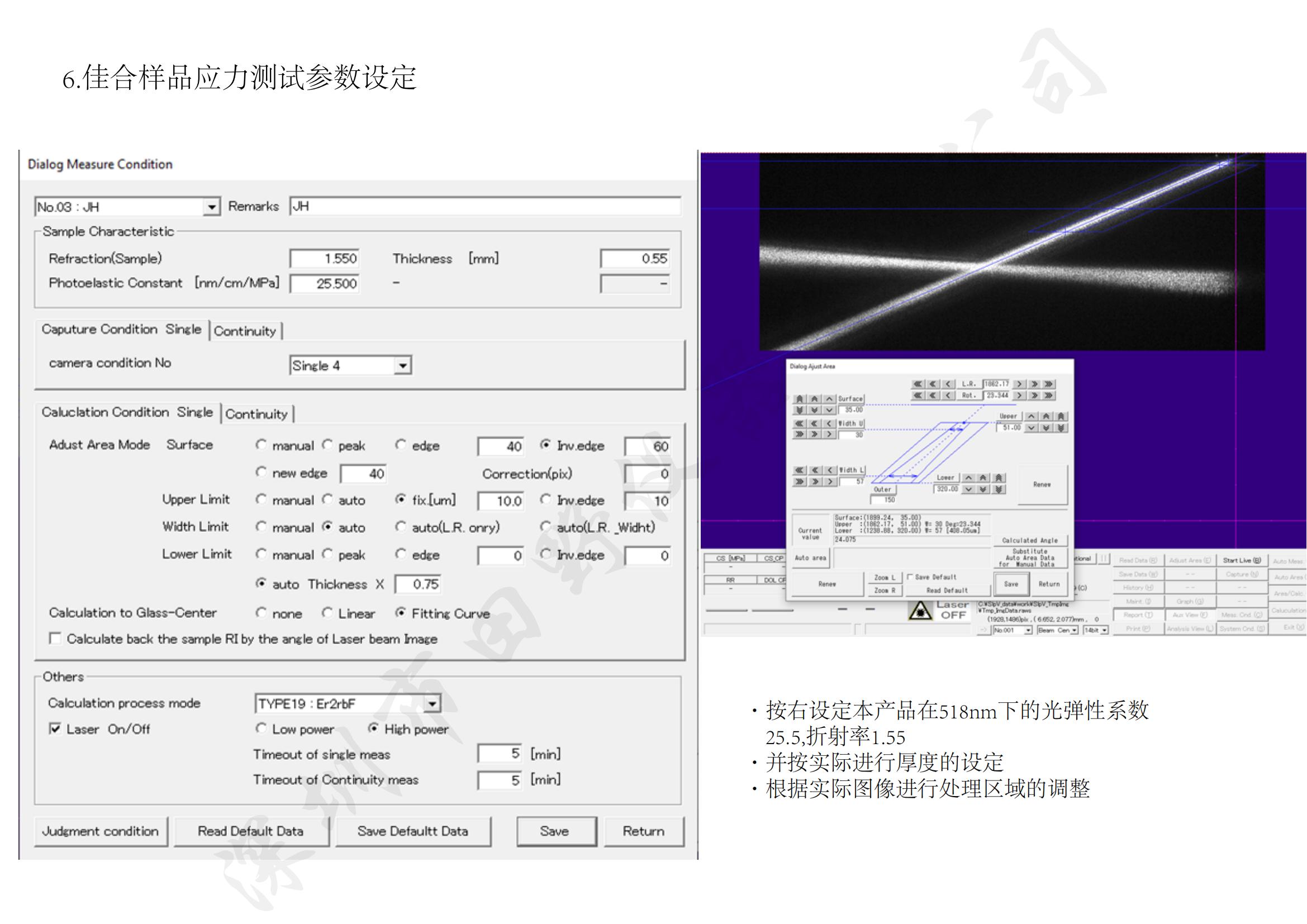
Task: Click L.R. triple-left arrow in Adjust Area dialog
Action: (918, 384)
